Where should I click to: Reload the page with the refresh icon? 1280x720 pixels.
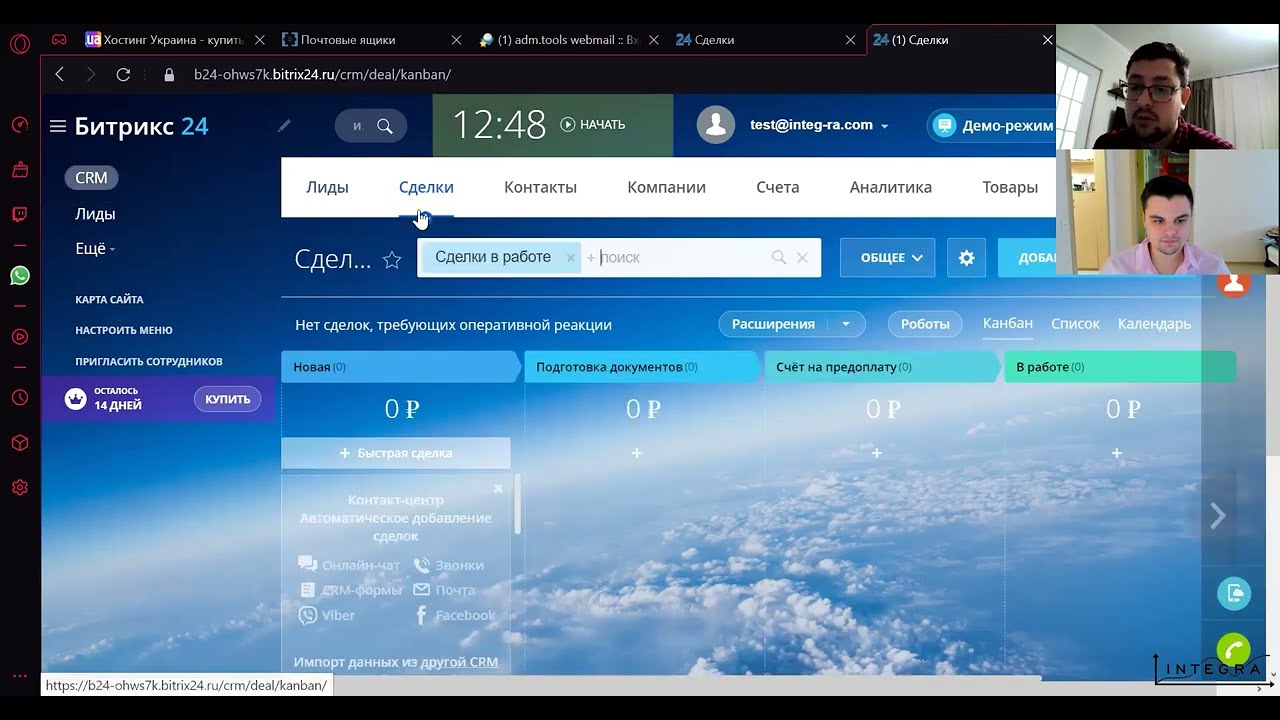click(123, 74)
